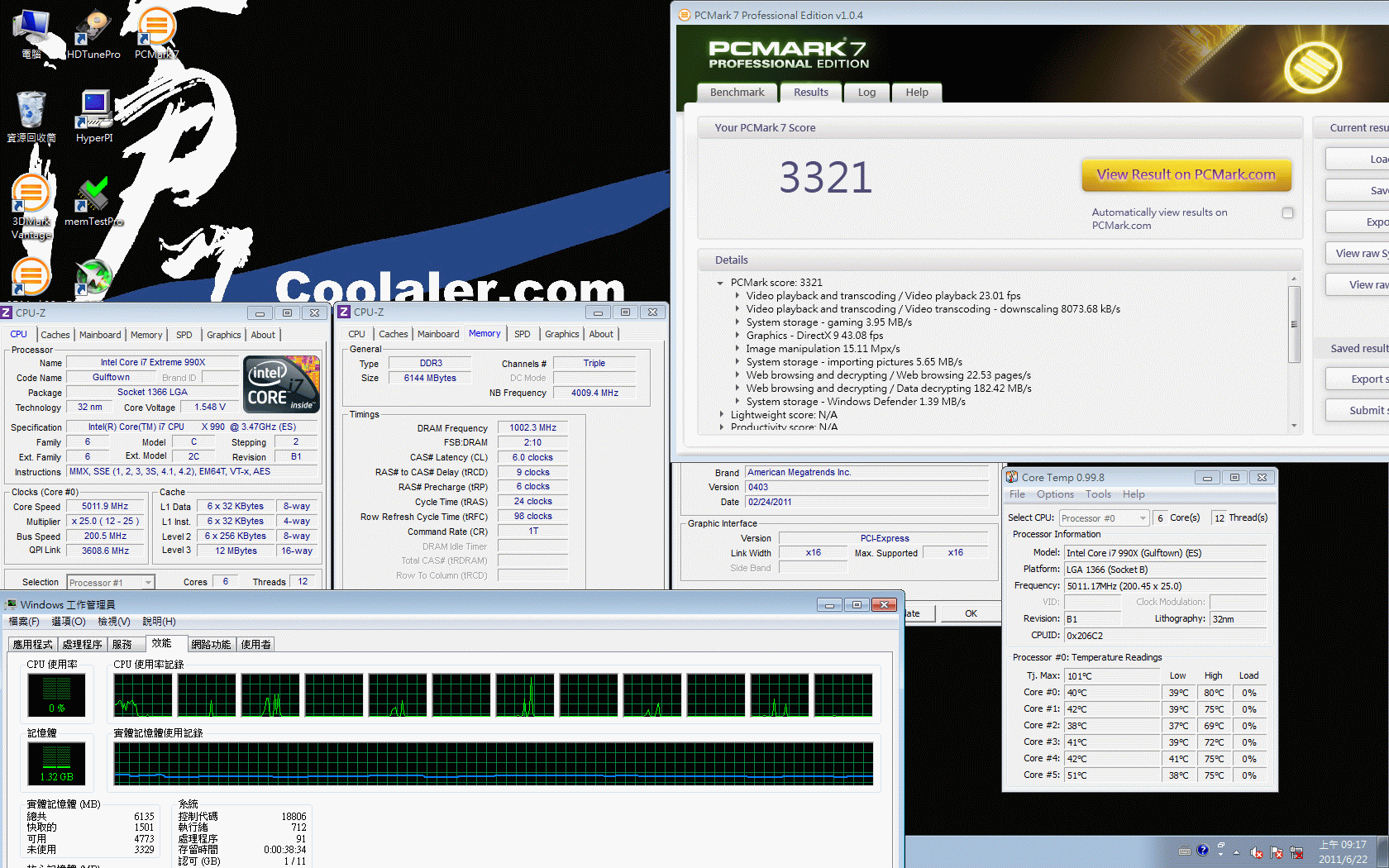Click the green jet icon desktop shortcut
Image resolution: width=1389 pixels, height=868 pixels.
pyautogui.click(x=93, y=277)
